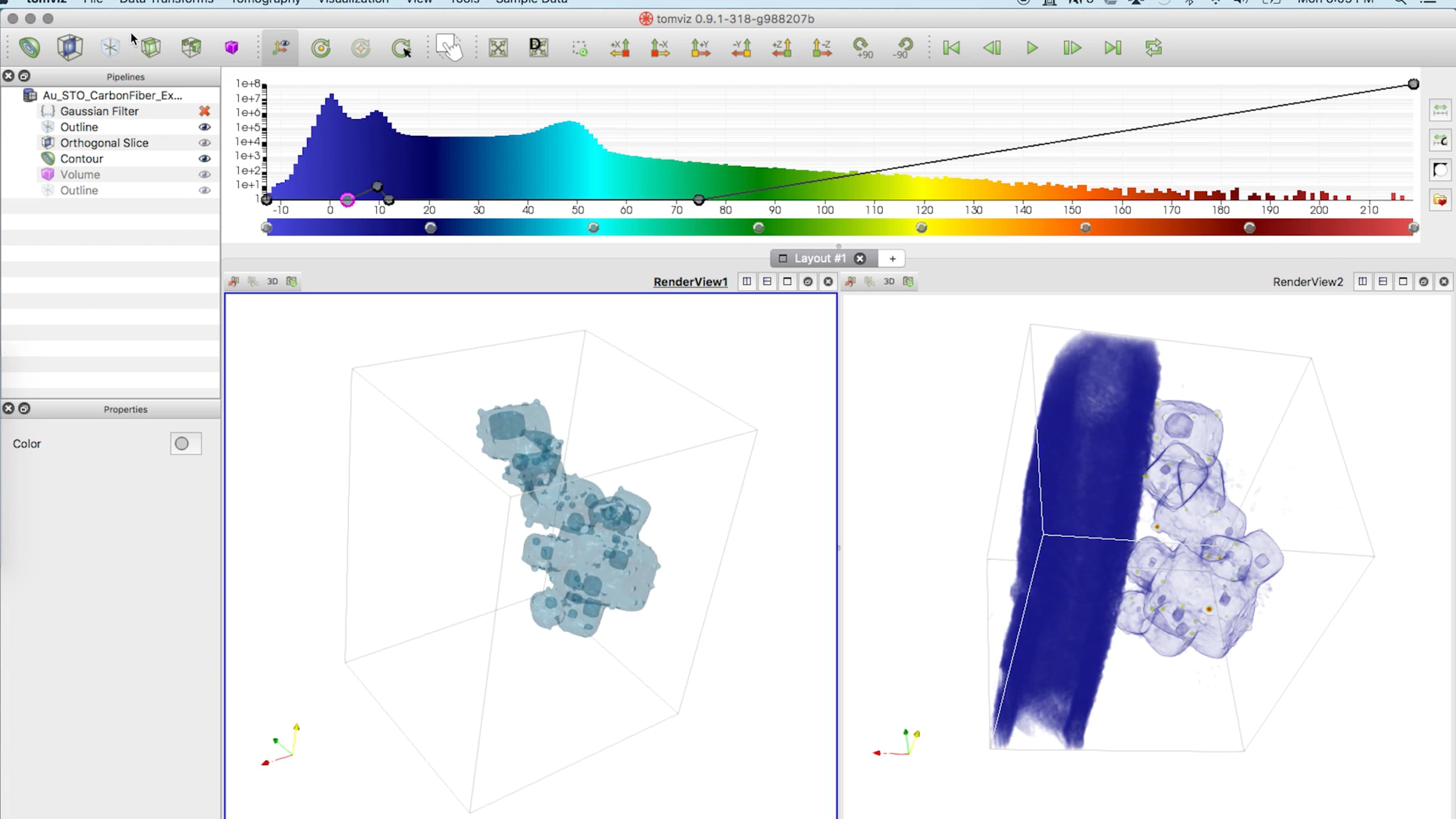Toggle visibility eye of Contour module

point(204,158)
